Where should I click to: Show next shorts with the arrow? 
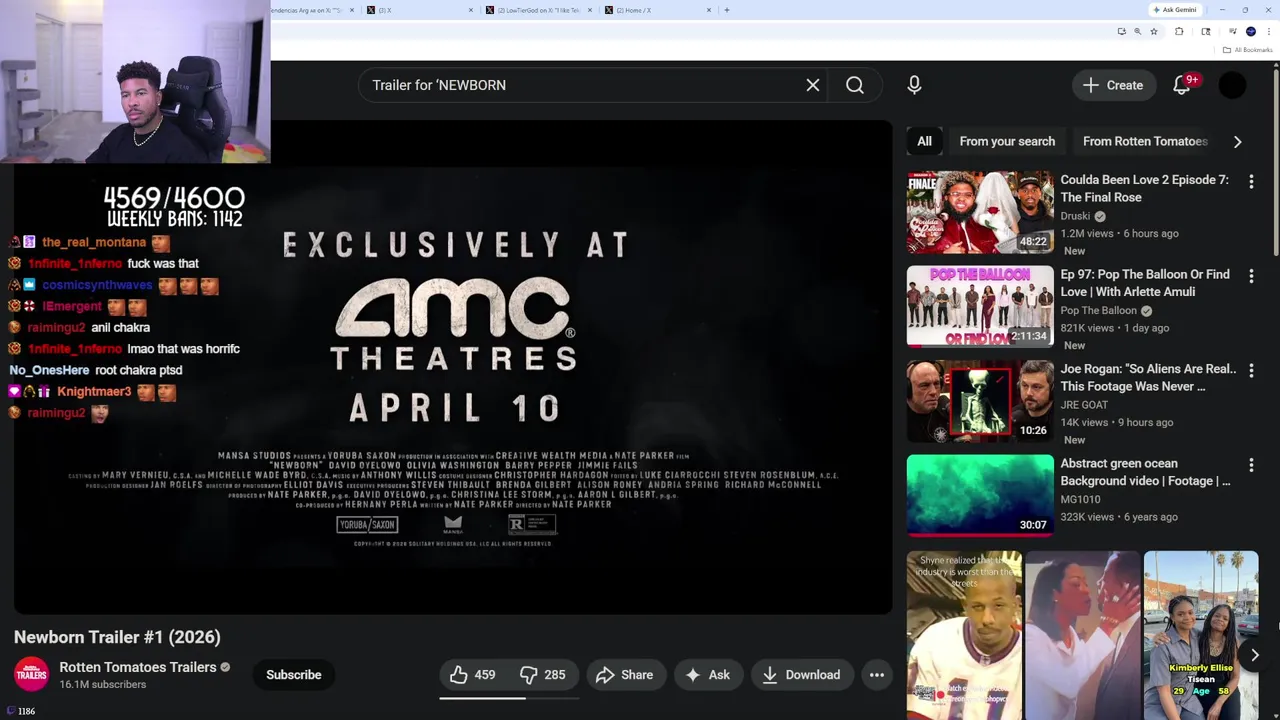coord(1254,655)
